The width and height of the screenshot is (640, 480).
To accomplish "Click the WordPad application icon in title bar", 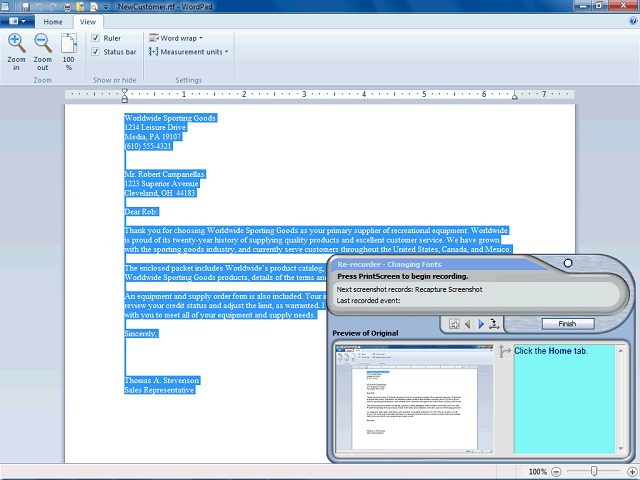I will [6, 7].
